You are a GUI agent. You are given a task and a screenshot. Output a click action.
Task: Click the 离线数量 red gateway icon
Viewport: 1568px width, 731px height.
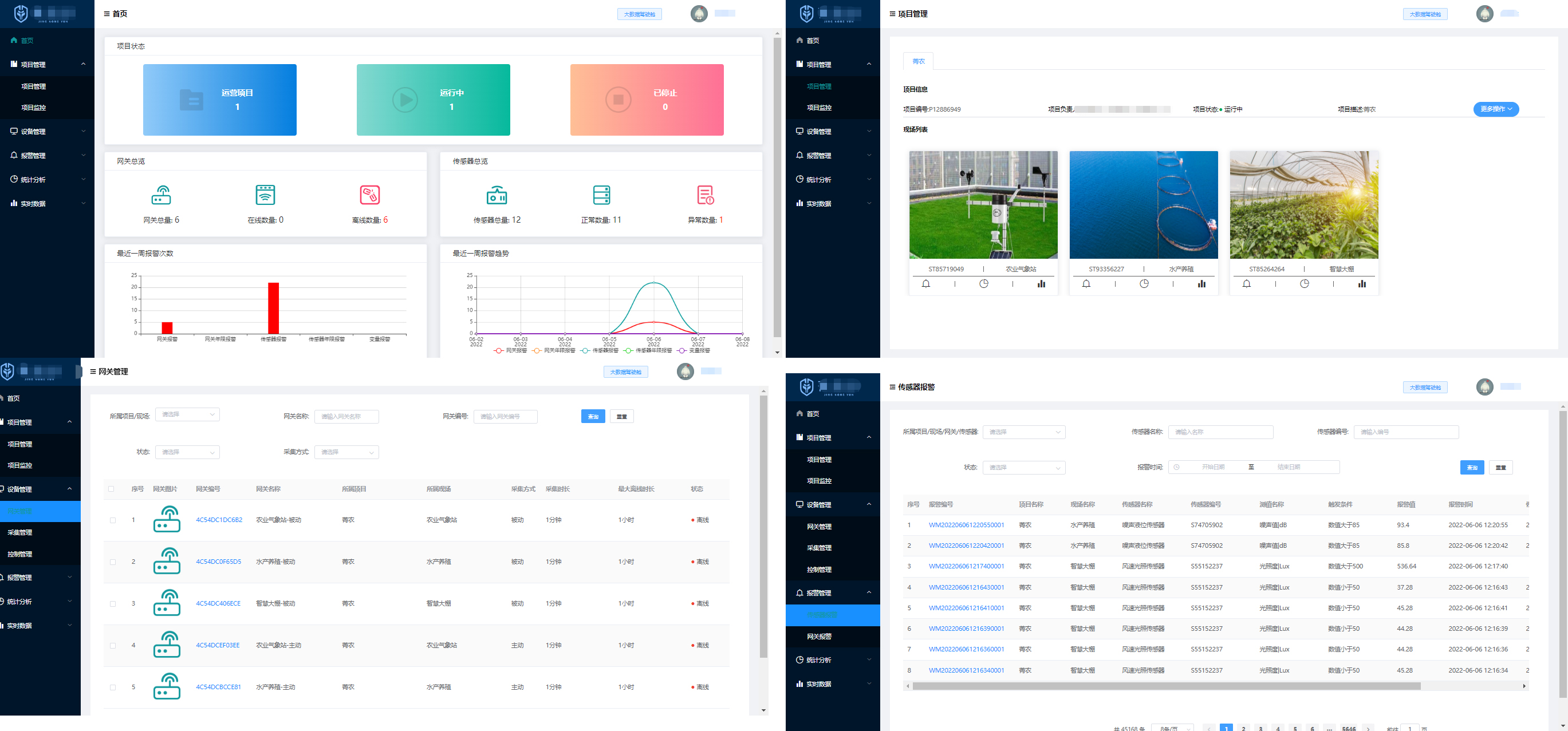point(369,195)
